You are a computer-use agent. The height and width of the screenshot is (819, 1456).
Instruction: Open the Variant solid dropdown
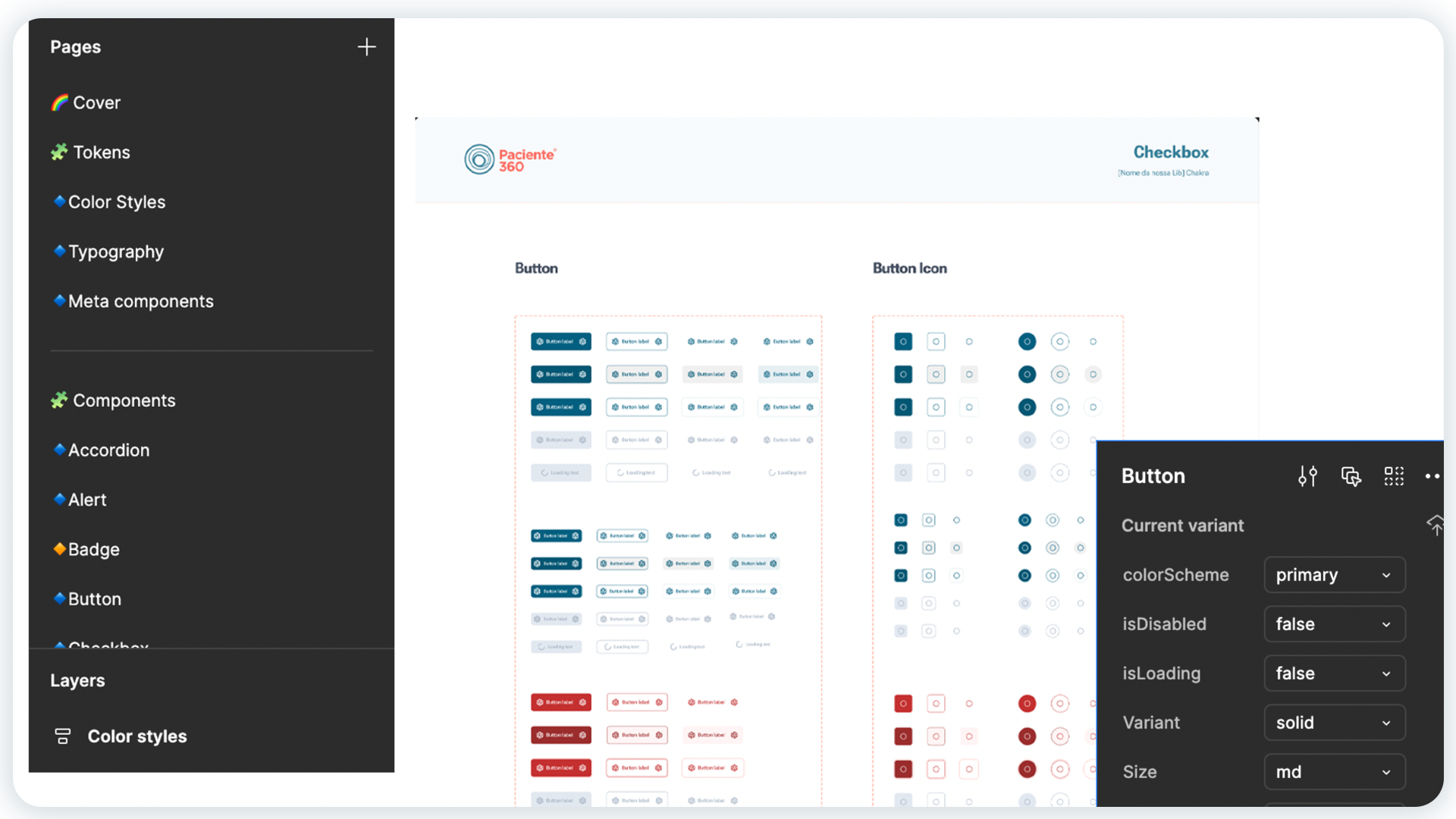coord(1335,723)
